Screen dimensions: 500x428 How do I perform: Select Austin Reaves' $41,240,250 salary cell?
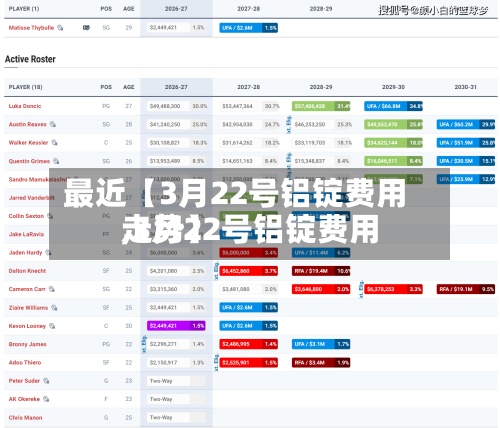[x=177, y=124]
